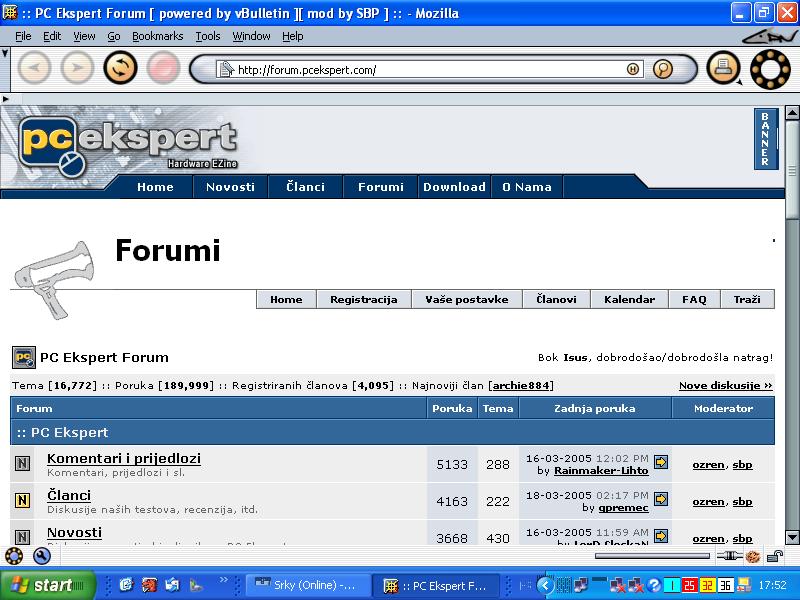The height and width of the screenshot is (600, 800).
Task: Click the red Stop loading button
Action: [x=163, y=68]
